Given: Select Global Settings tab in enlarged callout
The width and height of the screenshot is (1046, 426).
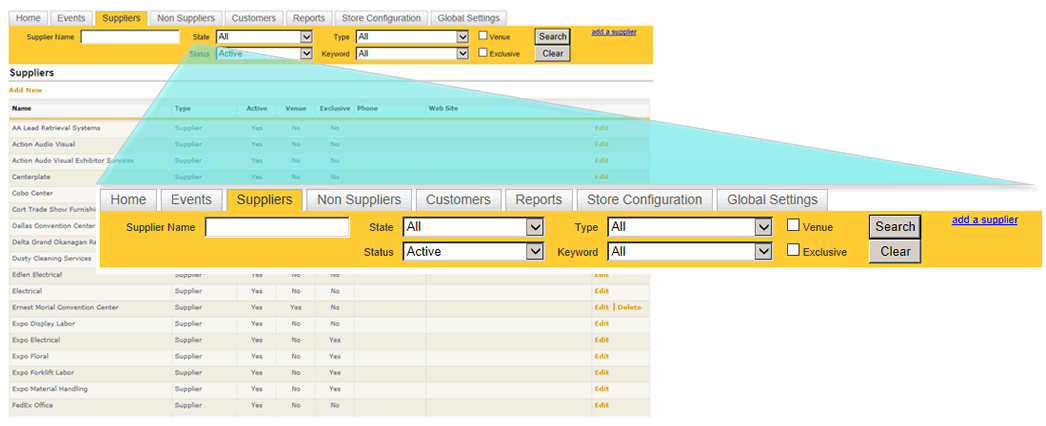Looking at the screenshot, I should 772,199.
